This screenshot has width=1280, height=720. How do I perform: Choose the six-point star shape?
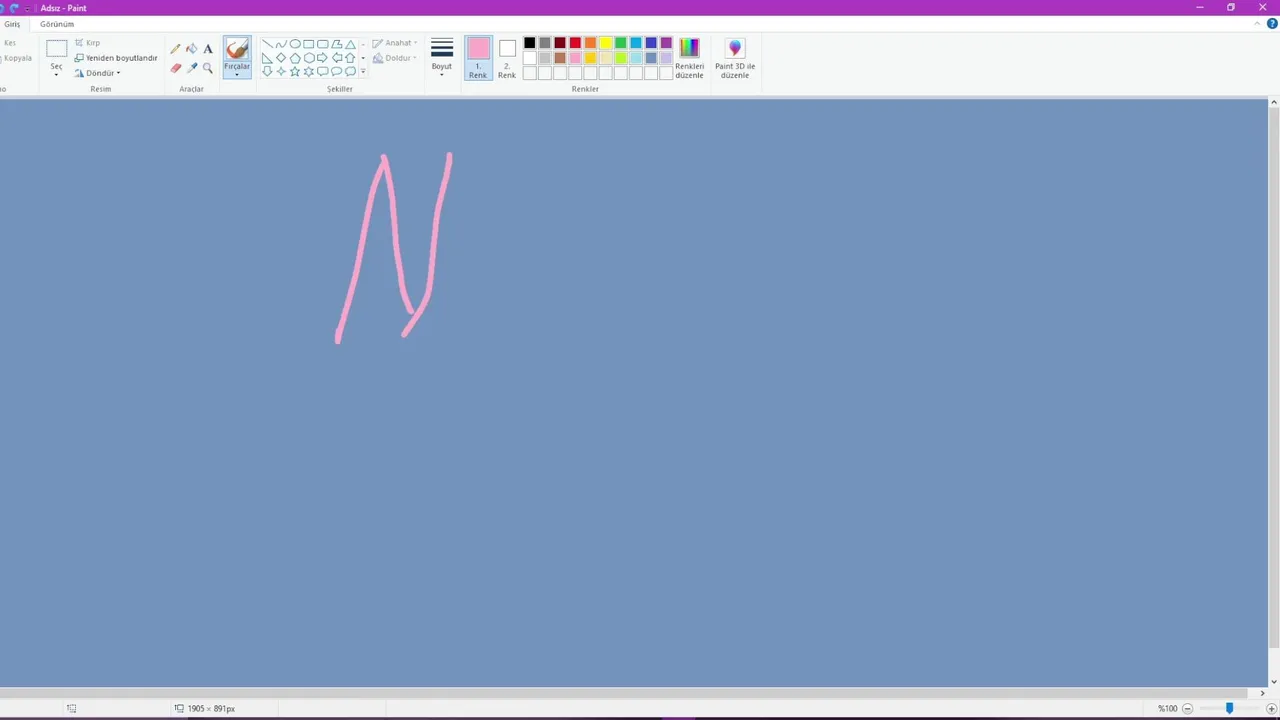[309, 71]
